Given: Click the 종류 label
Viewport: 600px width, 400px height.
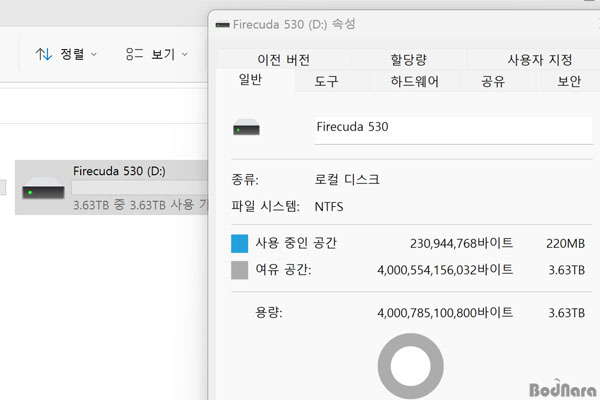Looking at the screenshot, I should point(245,179).
